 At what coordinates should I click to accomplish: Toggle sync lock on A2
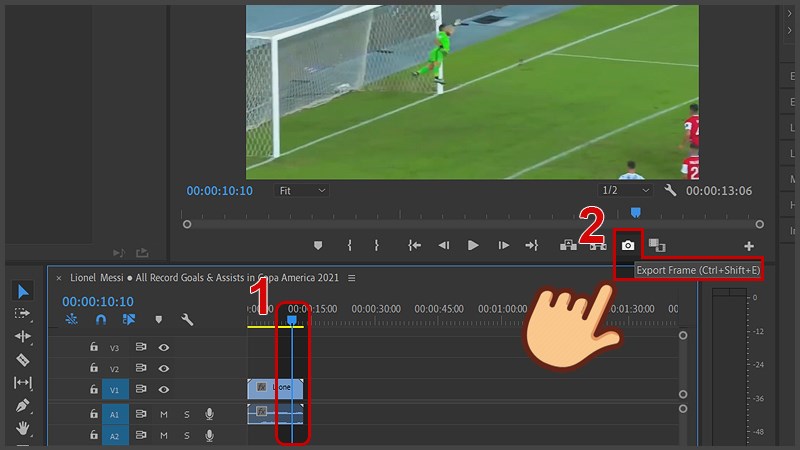(141, 435)
